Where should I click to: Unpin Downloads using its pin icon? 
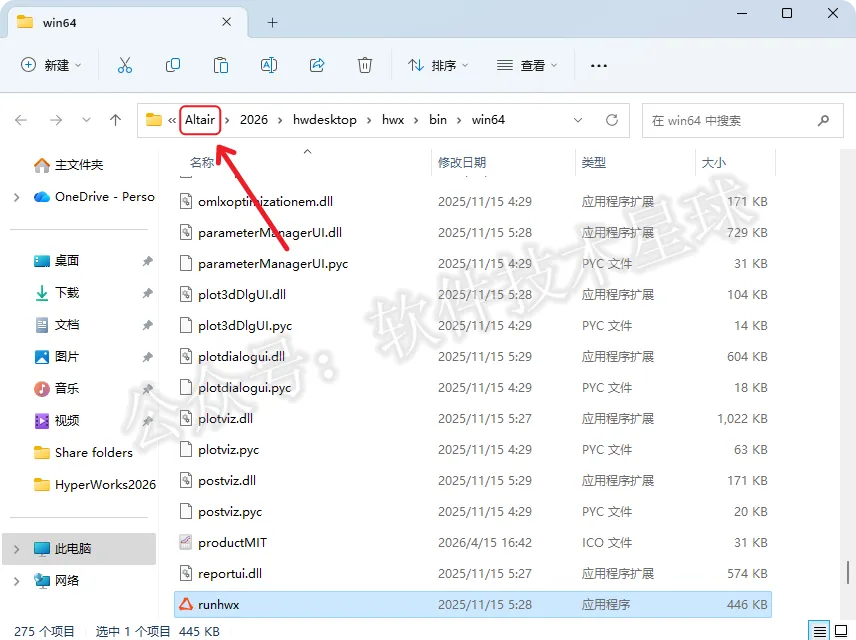click(147, 293)
